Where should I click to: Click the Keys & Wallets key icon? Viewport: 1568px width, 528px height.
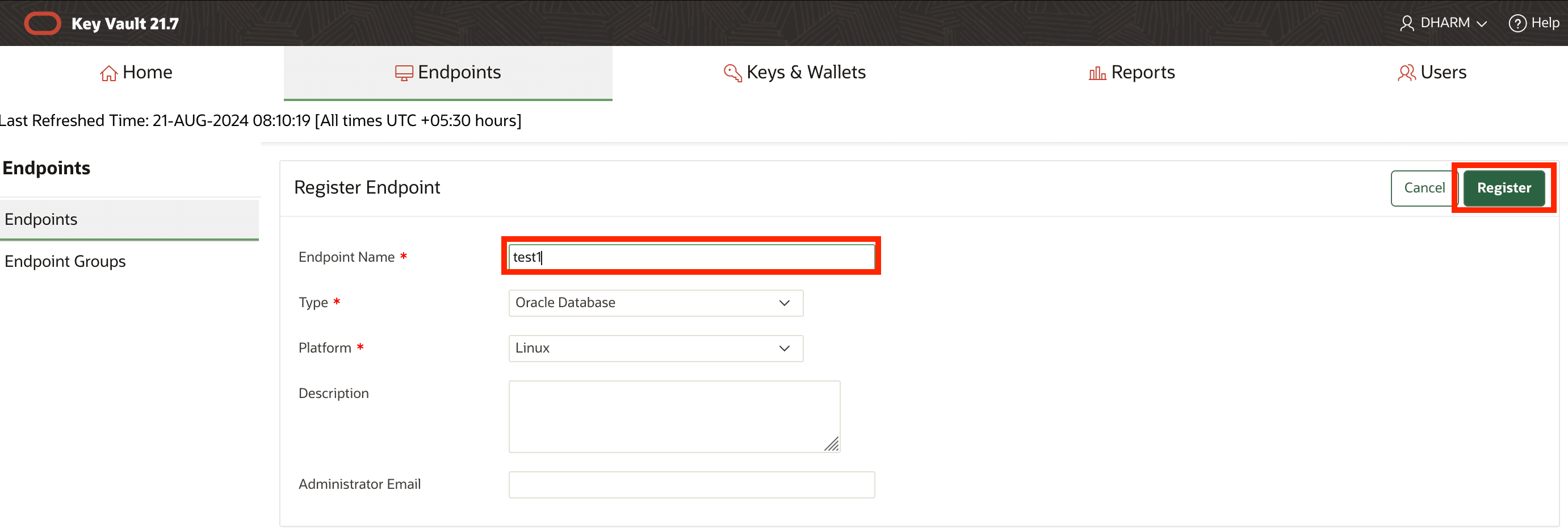(x=732, y=72)
